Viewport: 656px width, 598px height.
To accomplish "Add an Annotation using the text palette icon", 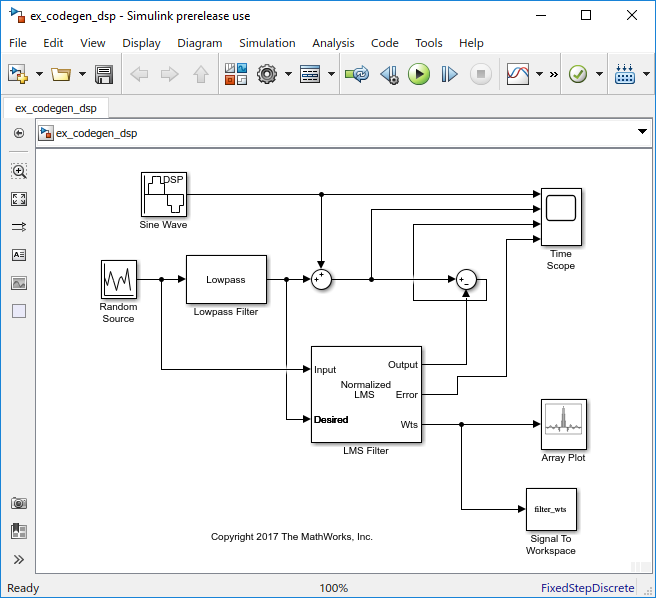I will (19, 255).
